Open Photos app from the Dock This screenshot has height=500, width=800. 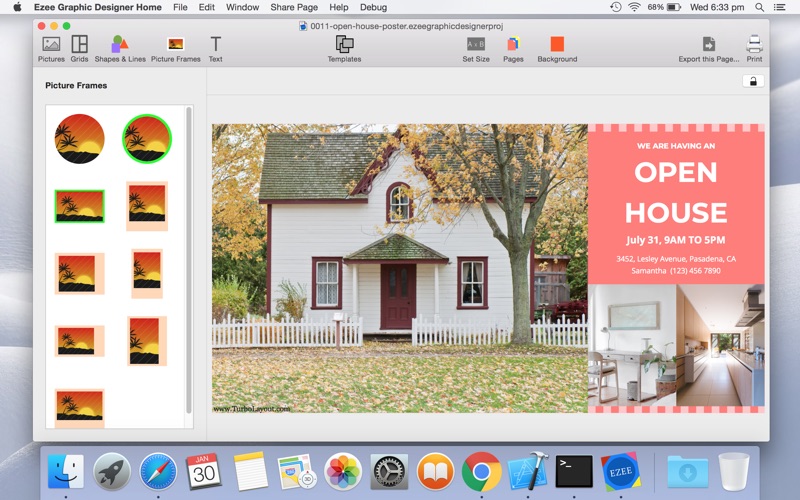click(343, 471)
